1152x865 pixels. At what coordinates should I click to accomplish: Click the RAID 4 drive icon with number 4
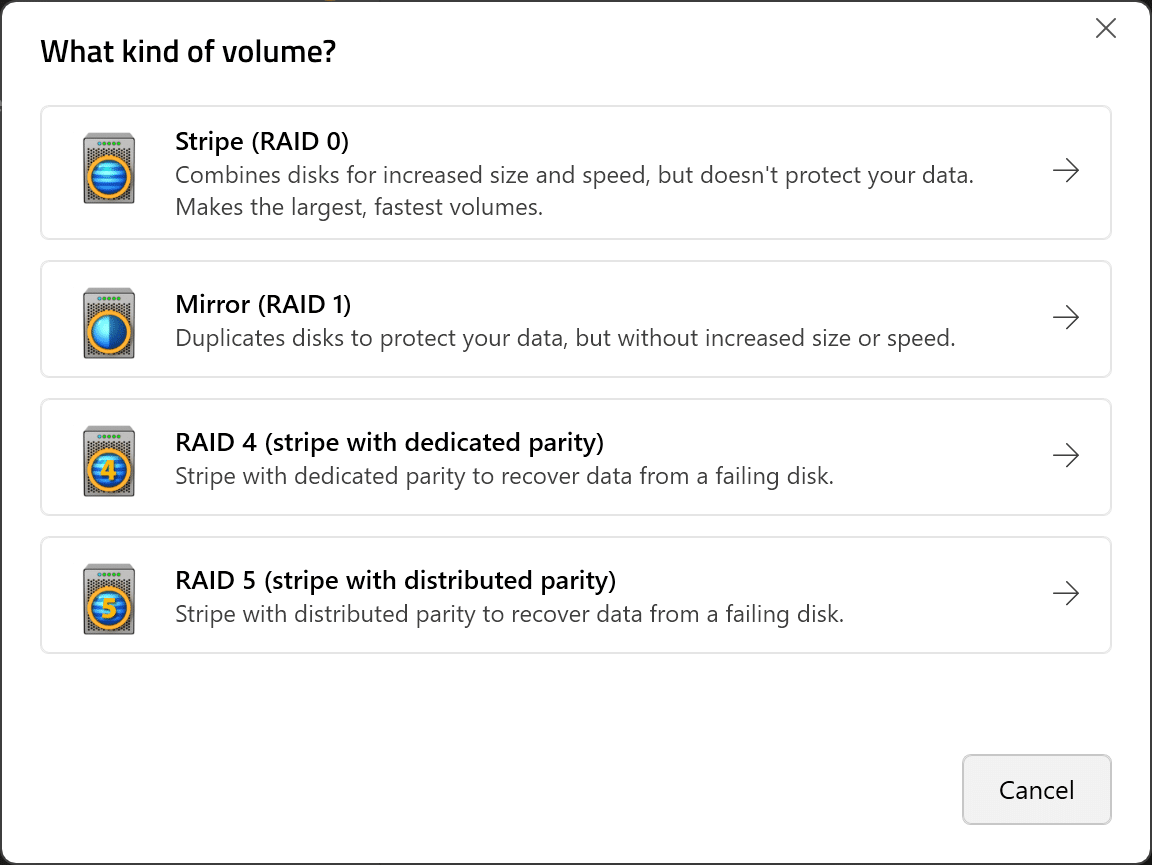109,462
